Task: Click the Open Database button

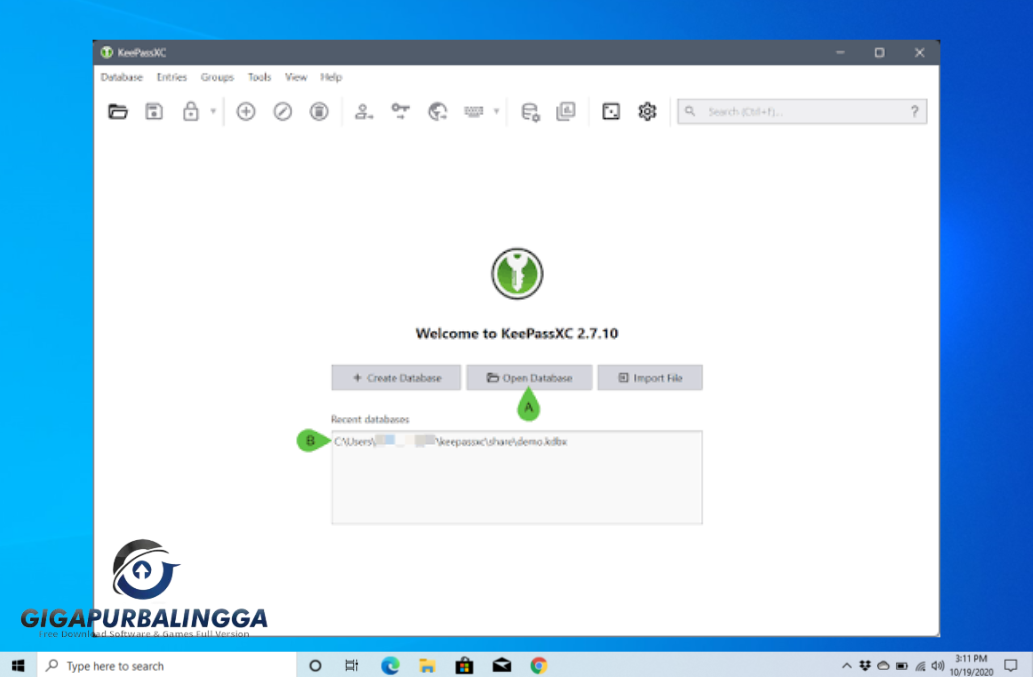Action: pyautogui.click(x=529, y=378)
